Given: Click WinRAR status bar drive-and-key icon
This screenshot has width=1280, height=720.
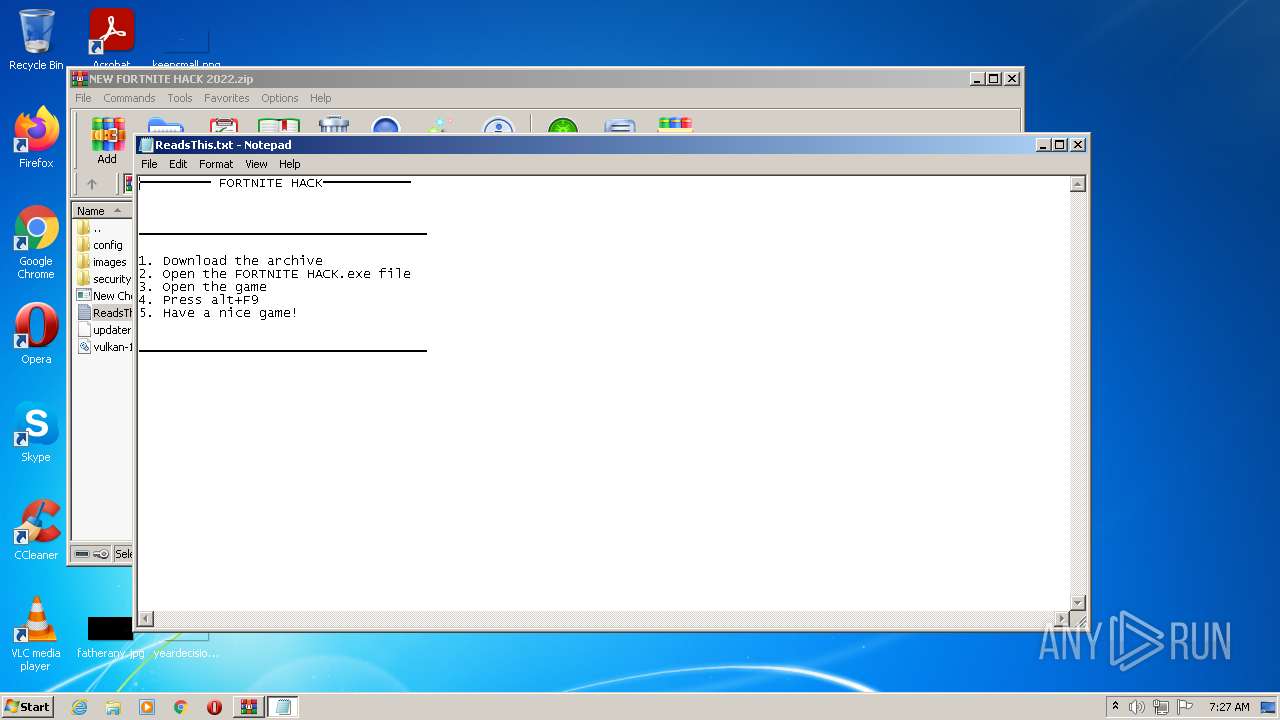Looking at the screenshot, I should (x=92, y=554).
